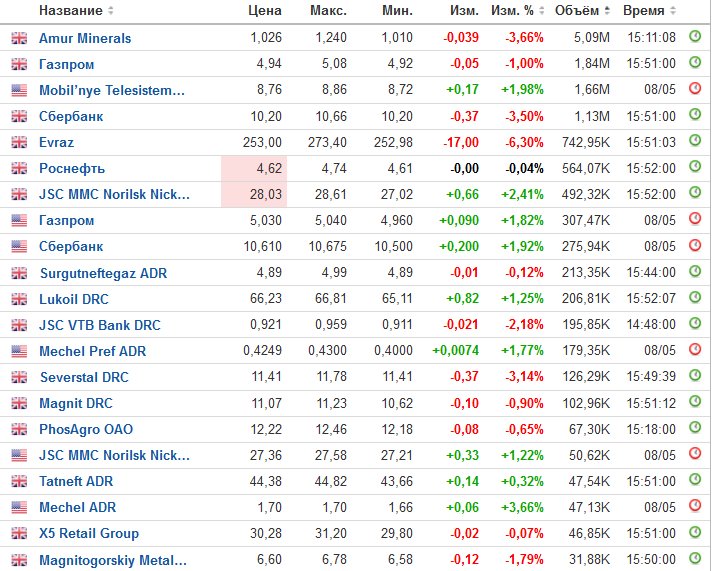Click the green clock icon in Evraz row
The image size is (712, 571).
pyautogui.click(x=695, y=140)
